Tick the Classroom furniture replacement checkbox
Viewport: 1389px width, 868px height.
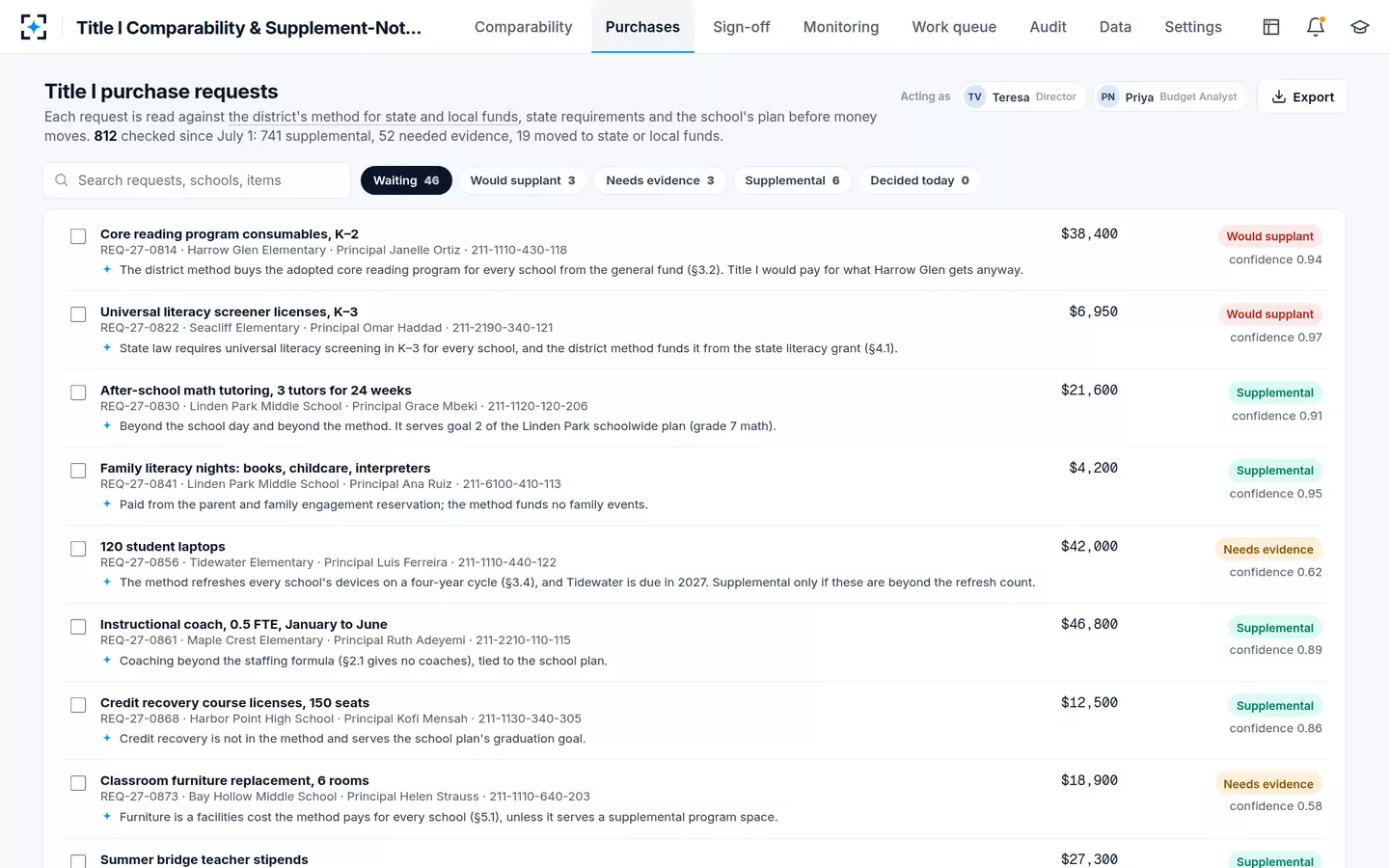click(x=78, y=783)
